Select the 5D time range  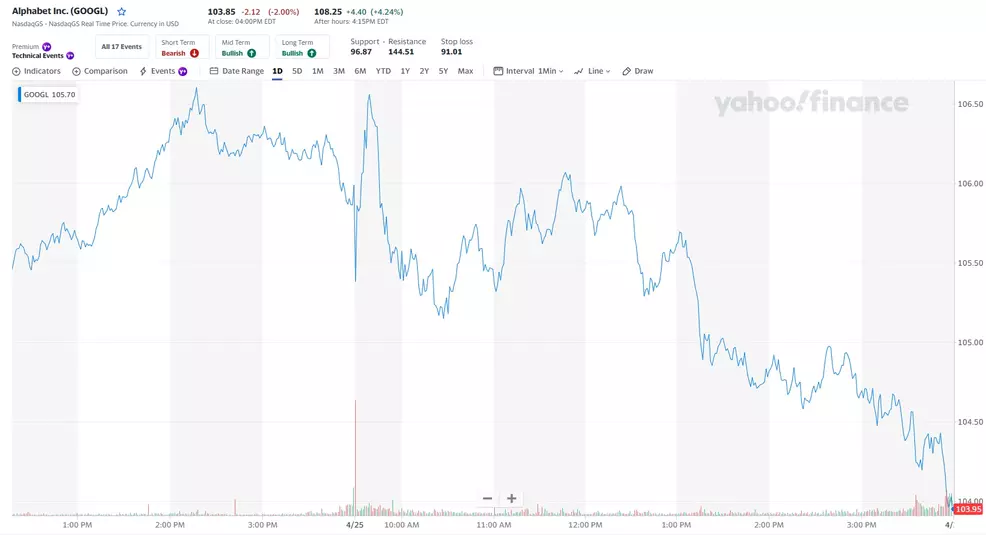[297, 71]
